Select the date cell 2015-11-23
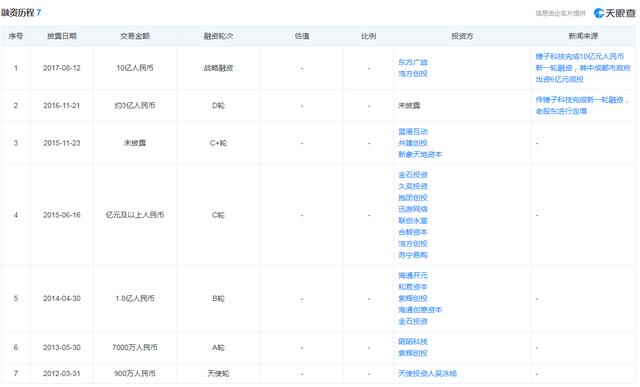 [62, 143]
